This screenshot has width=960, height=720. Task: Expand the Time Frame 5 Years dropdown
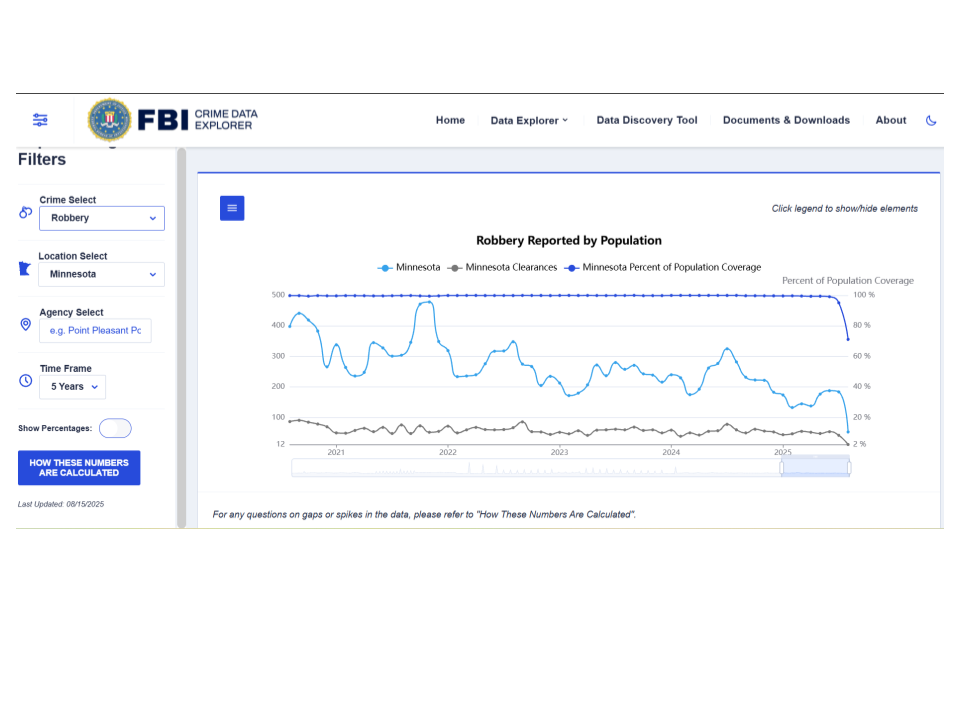[73, 387]
